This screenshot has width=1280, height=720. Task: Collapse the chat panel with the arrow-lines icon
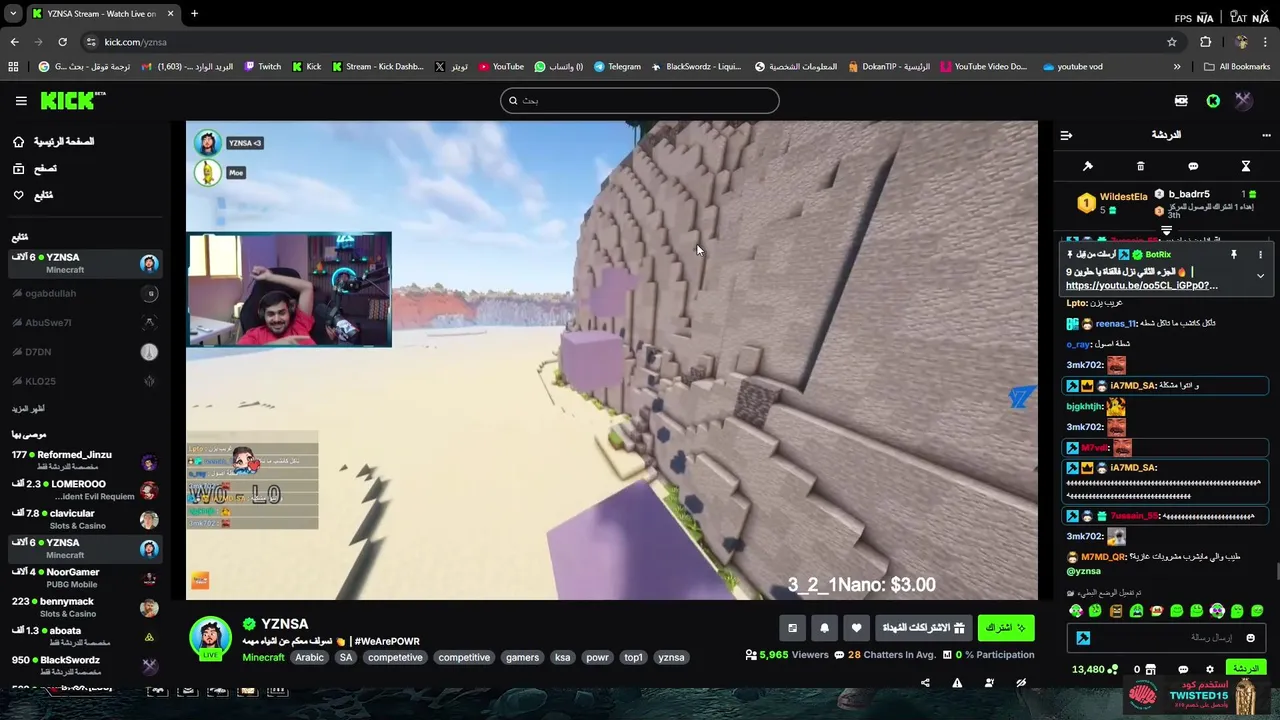coord(1066,135)
